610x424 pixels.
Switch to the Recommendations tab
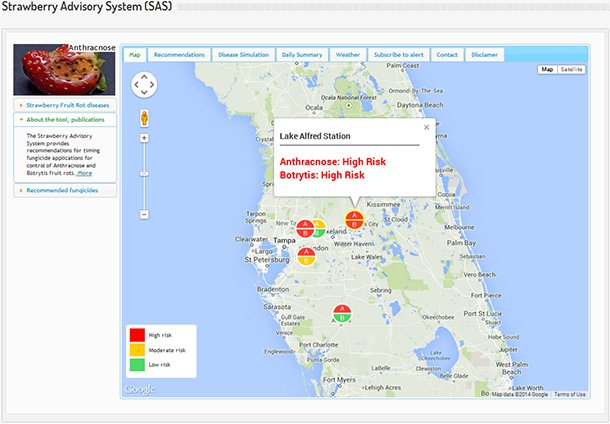click(179, 55)
